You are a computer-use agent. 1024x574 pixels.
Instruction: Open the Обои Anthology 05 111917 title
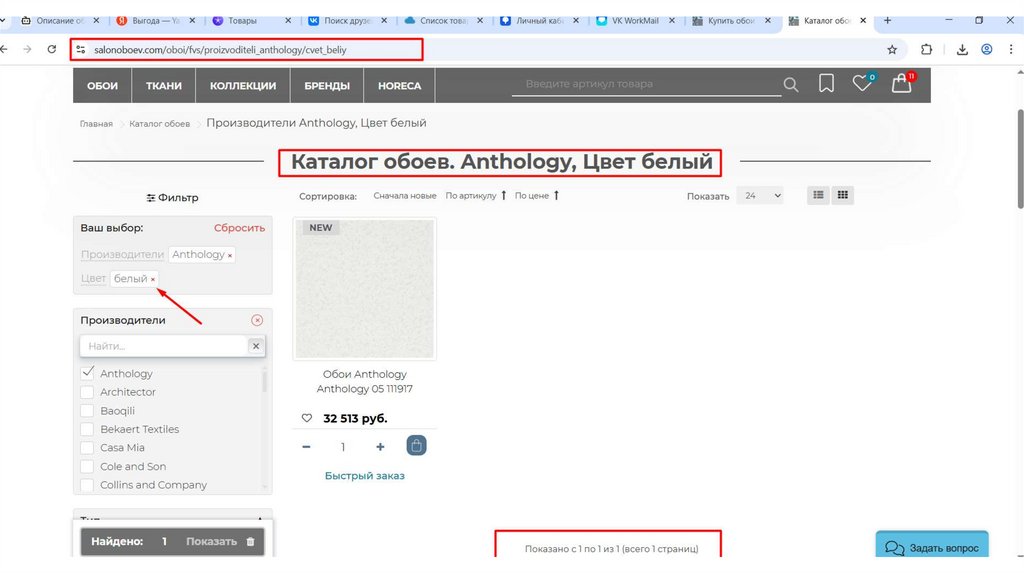point(364,381)
